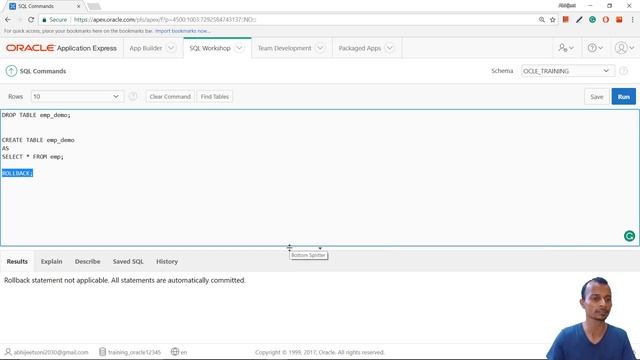The image size is (640, 360).
Task: Click the SELECT * FROM emp line
Action: coord(33,157)
